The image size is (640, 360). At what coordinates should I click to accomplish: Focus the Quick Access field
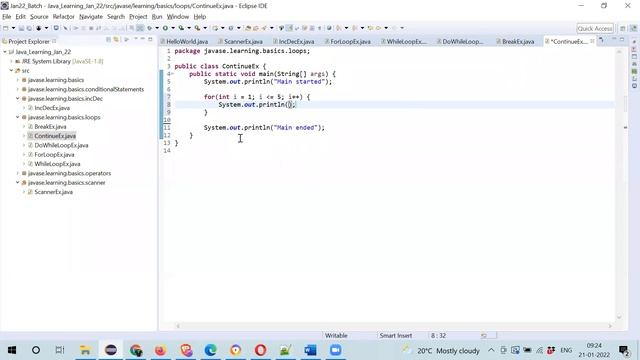pos(595,29)
